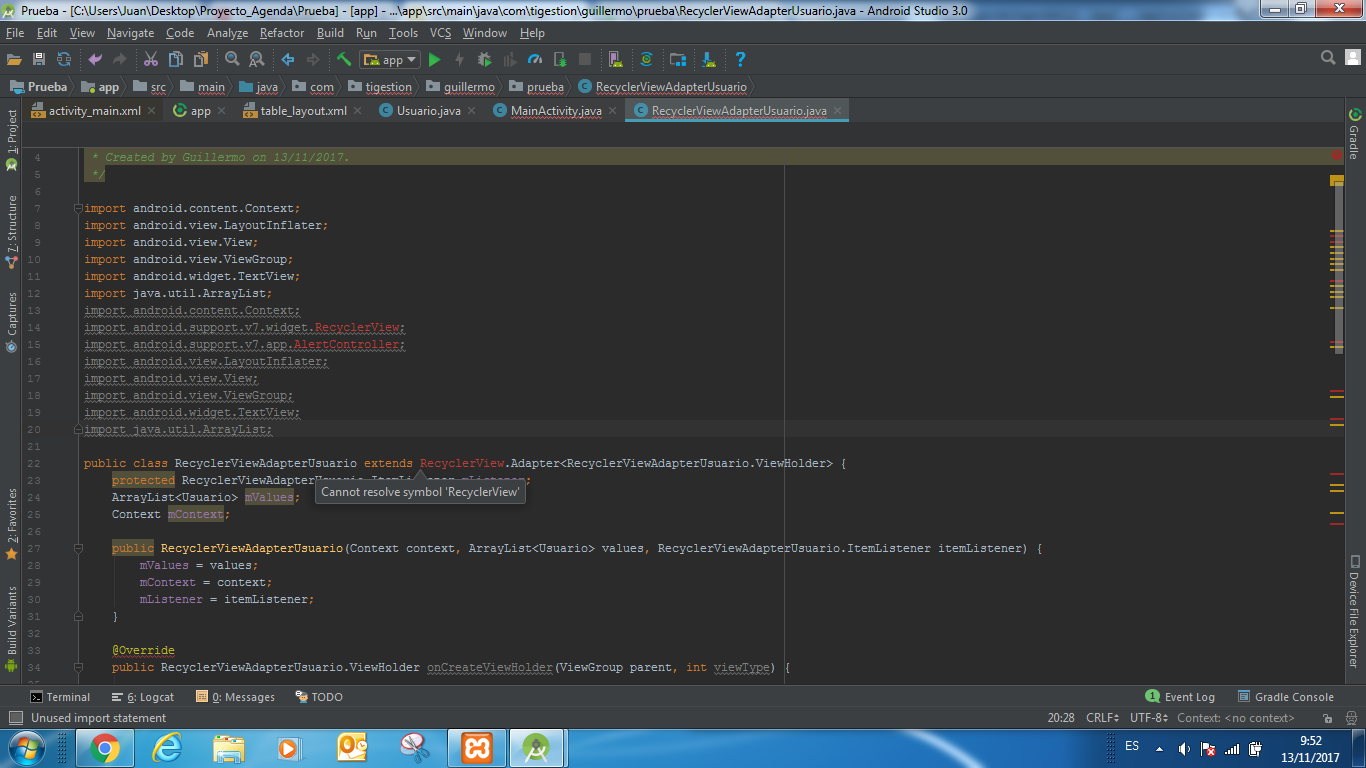Open the app run configuration dropdown

[390, 60]
